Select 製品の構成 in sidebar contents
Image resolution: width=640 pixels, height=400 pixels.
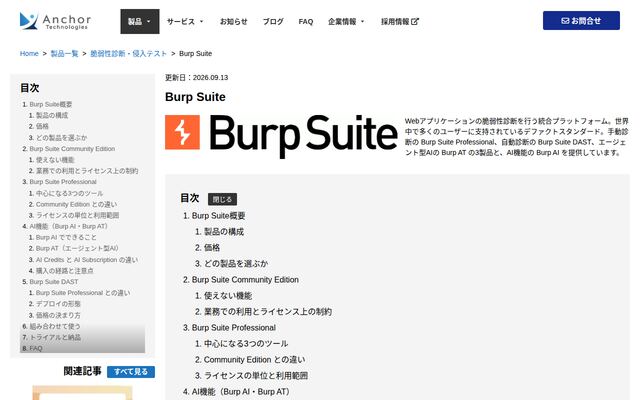click(52, 116)
